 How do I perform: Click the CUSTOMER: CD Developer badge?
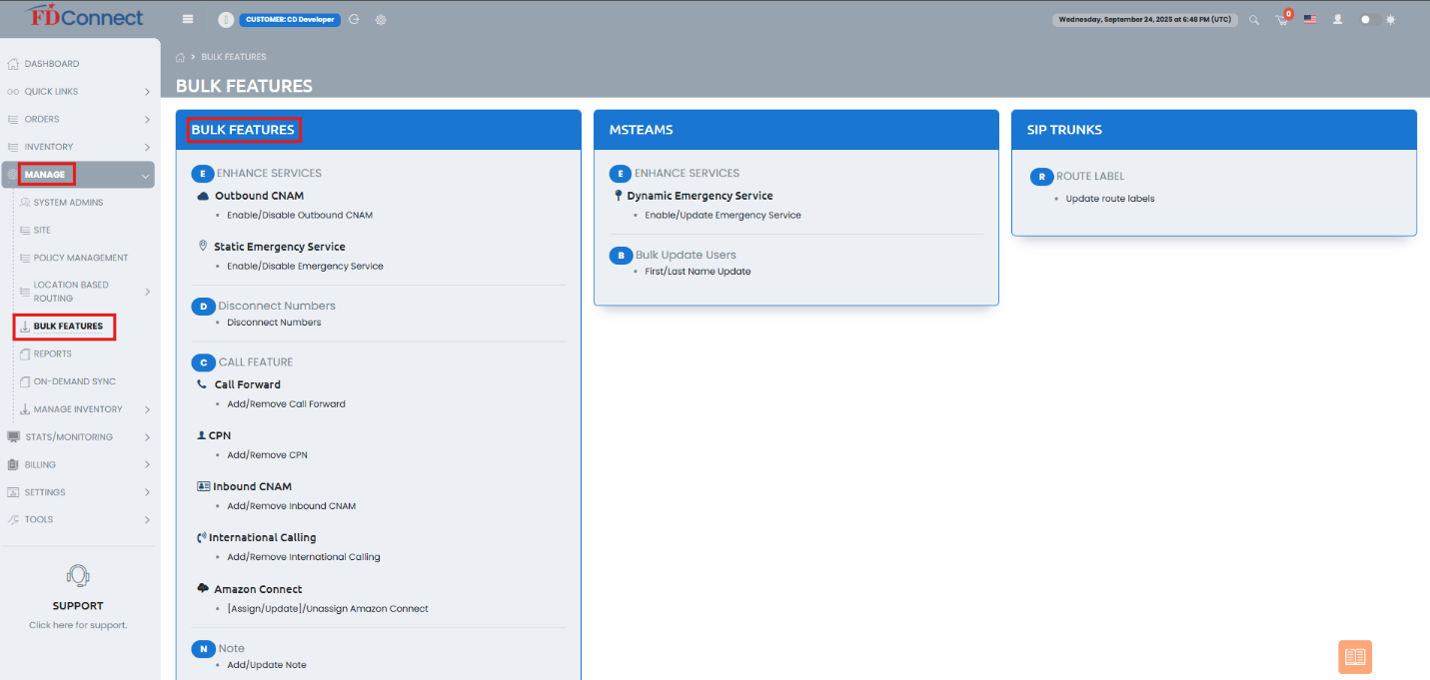click(290, 19)
